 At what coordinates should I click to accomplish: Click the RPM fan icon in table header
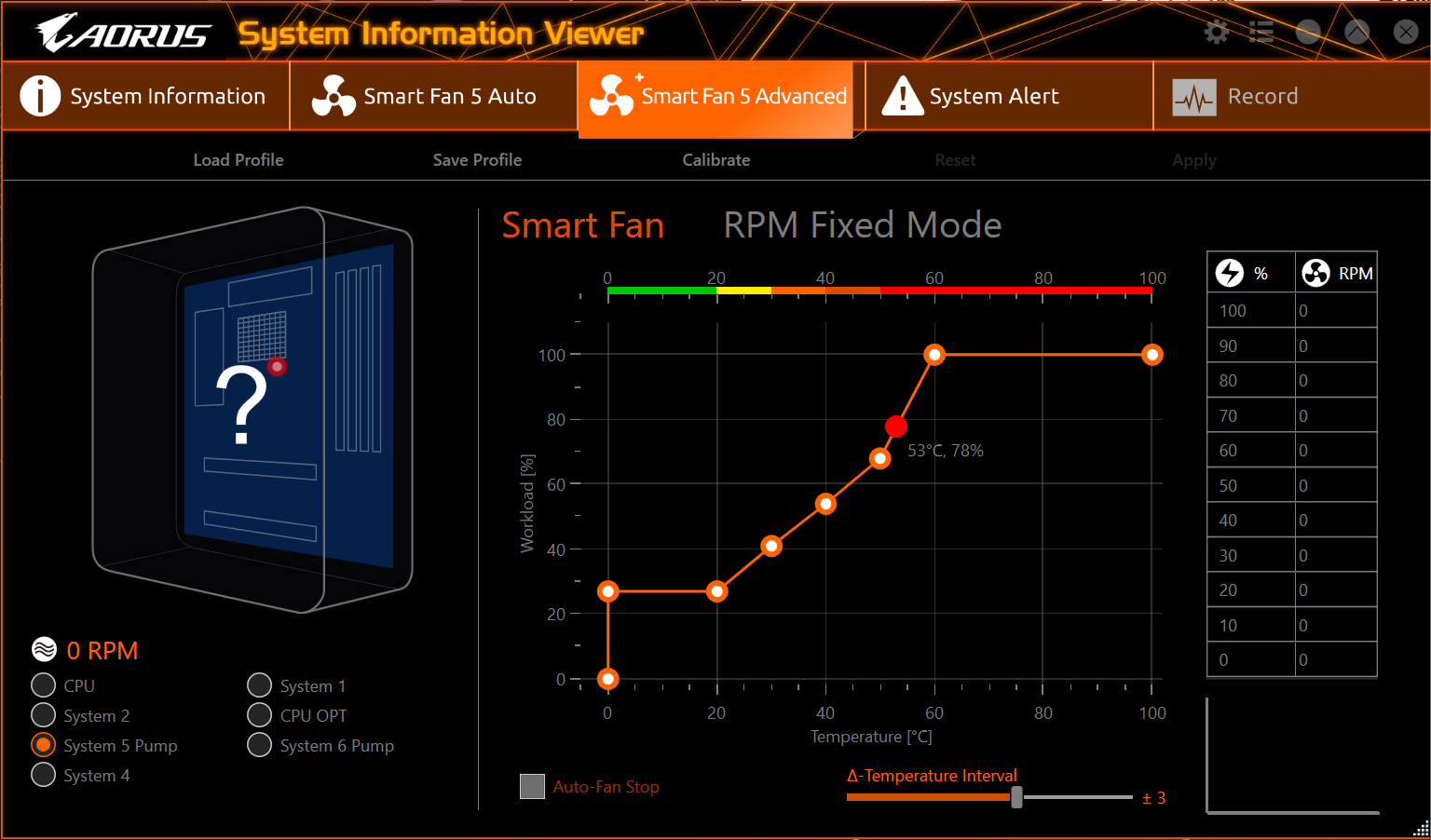[1315, 273]
